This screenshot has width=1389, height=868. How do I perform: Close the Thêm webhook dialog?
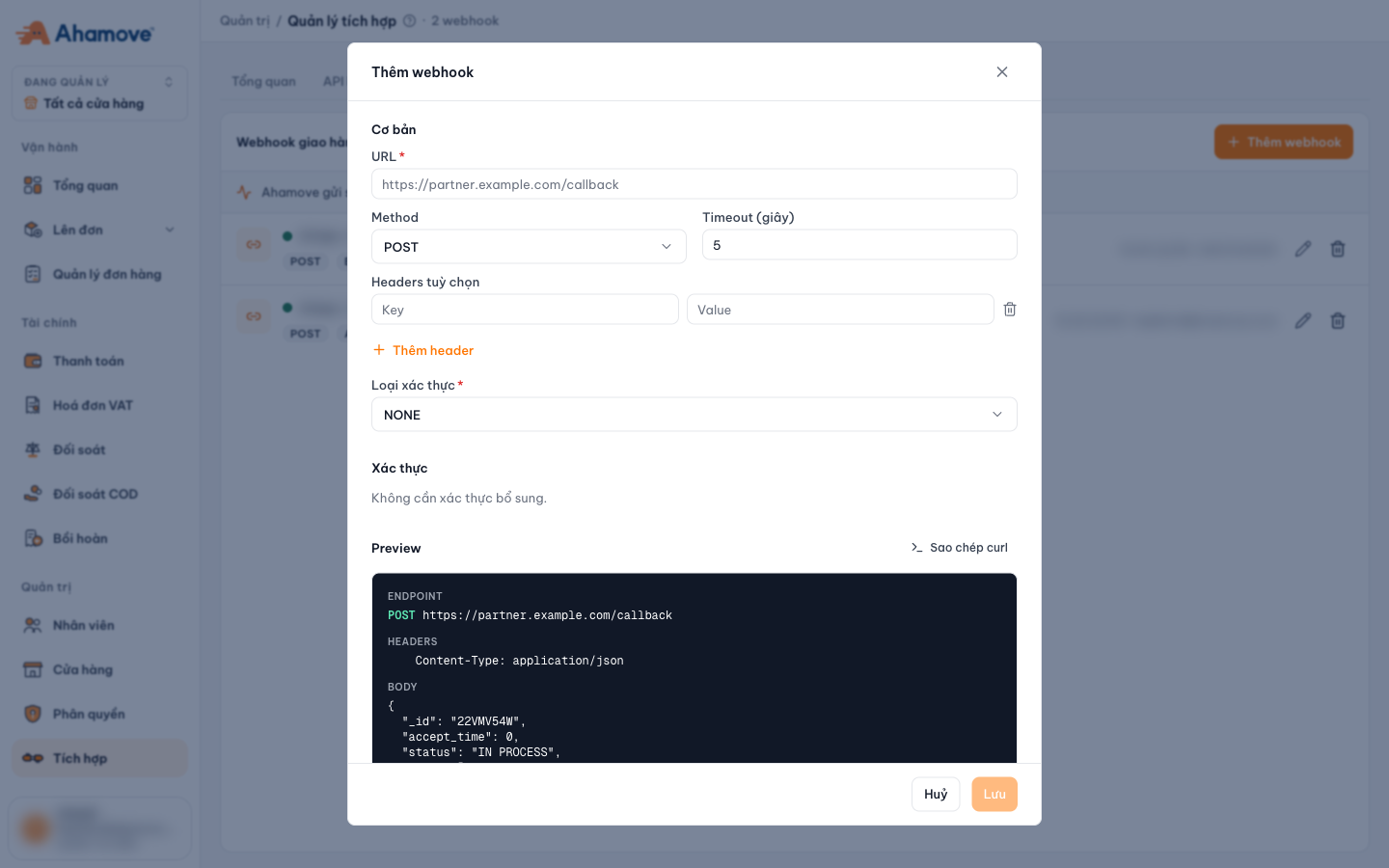[x=1002, y=72]
